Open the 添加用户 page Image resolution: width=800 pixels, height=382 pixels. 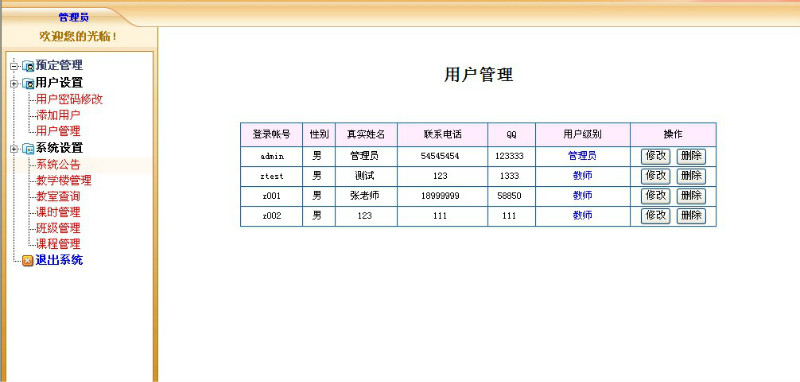[x=58, y=115]
